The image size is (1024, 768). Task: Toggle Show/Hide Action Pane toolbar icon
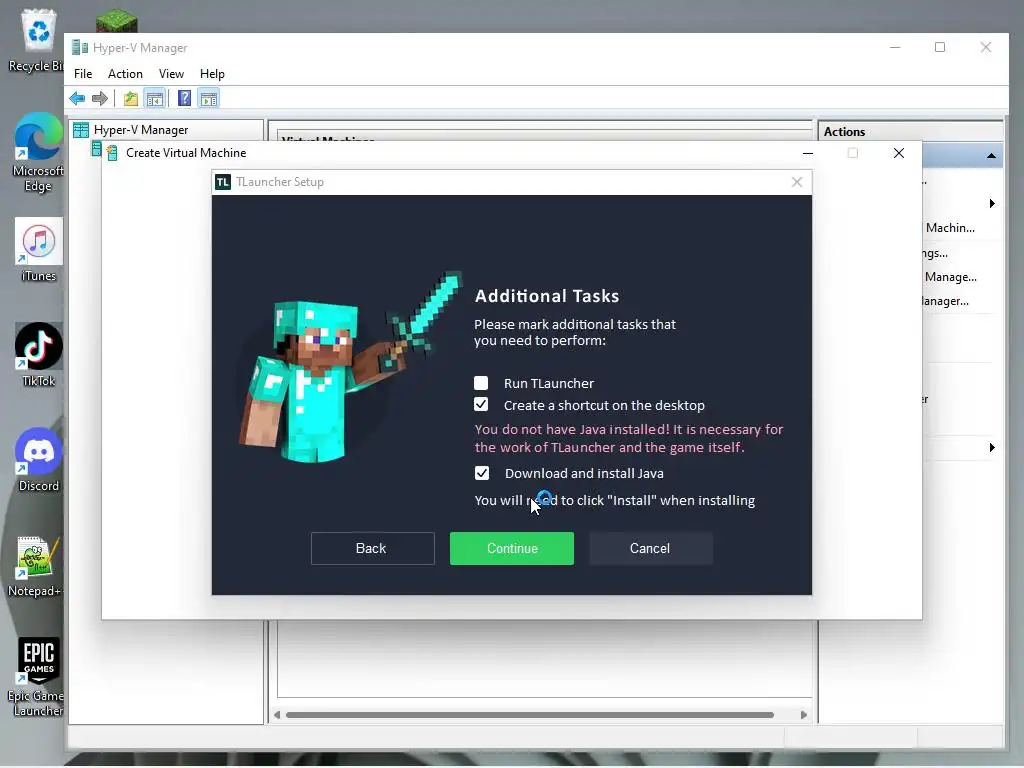tap(209, 99)
